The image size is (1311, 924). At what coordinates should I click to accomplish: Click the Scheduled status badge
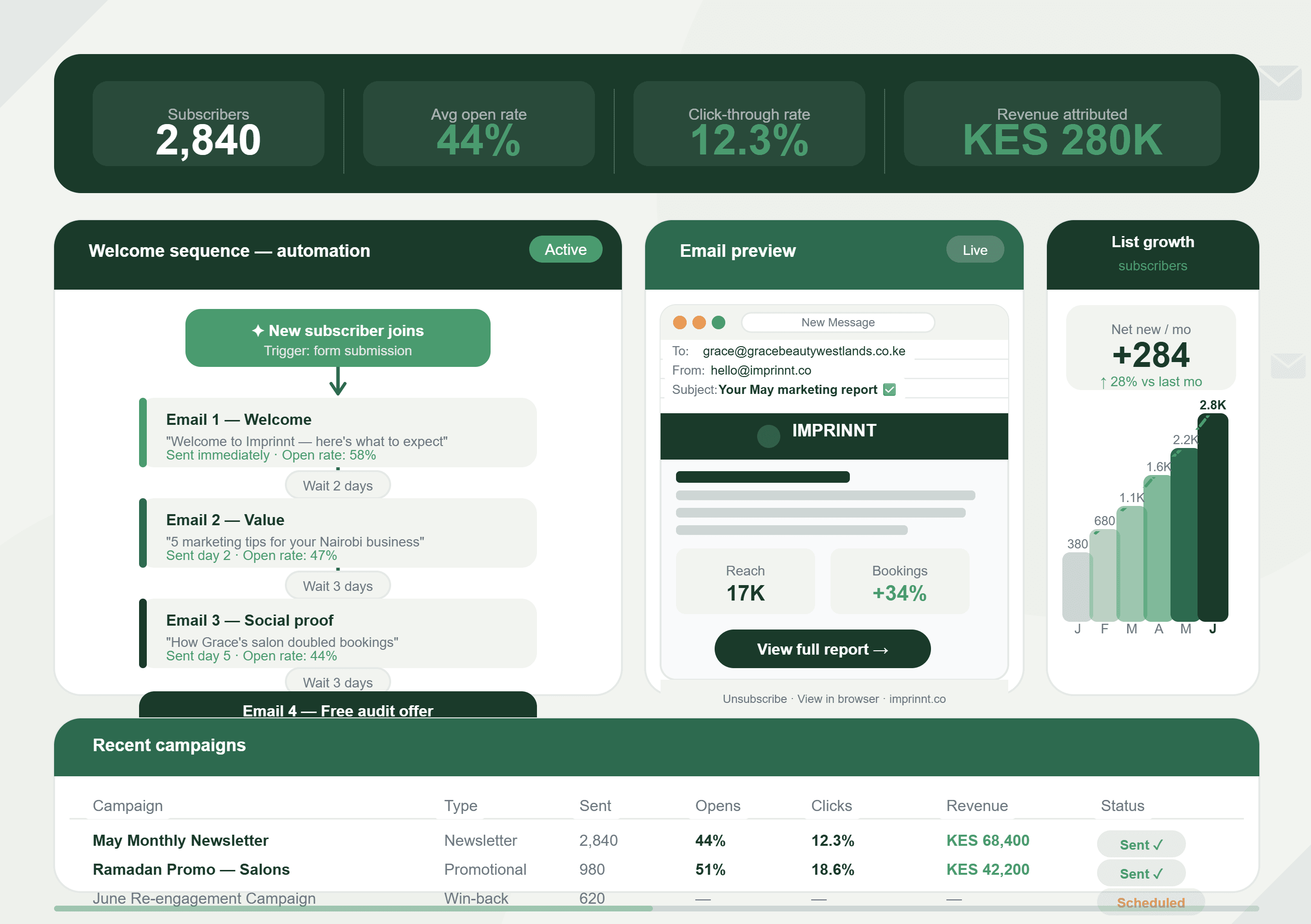[1151, 902]
